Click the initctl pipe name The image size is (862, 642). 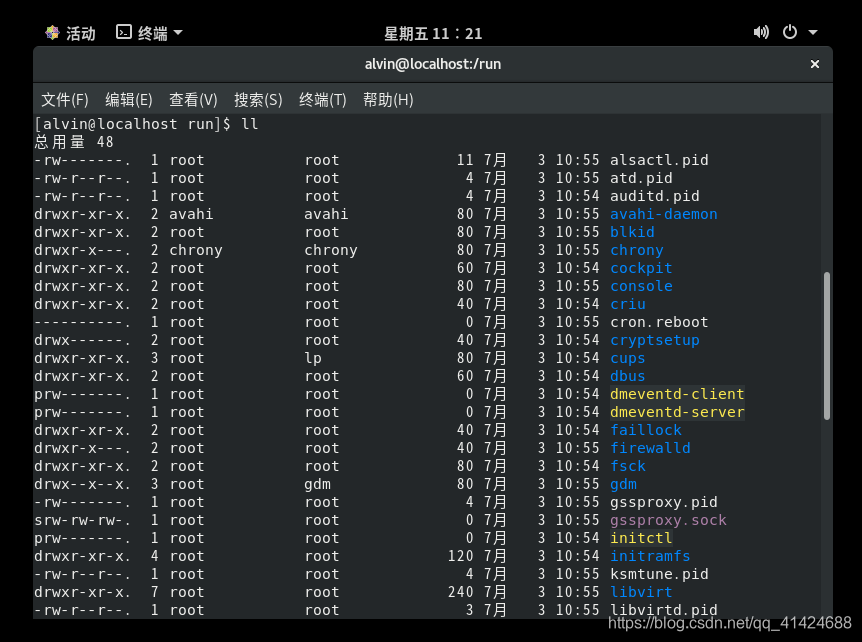[x=641, y=539]
